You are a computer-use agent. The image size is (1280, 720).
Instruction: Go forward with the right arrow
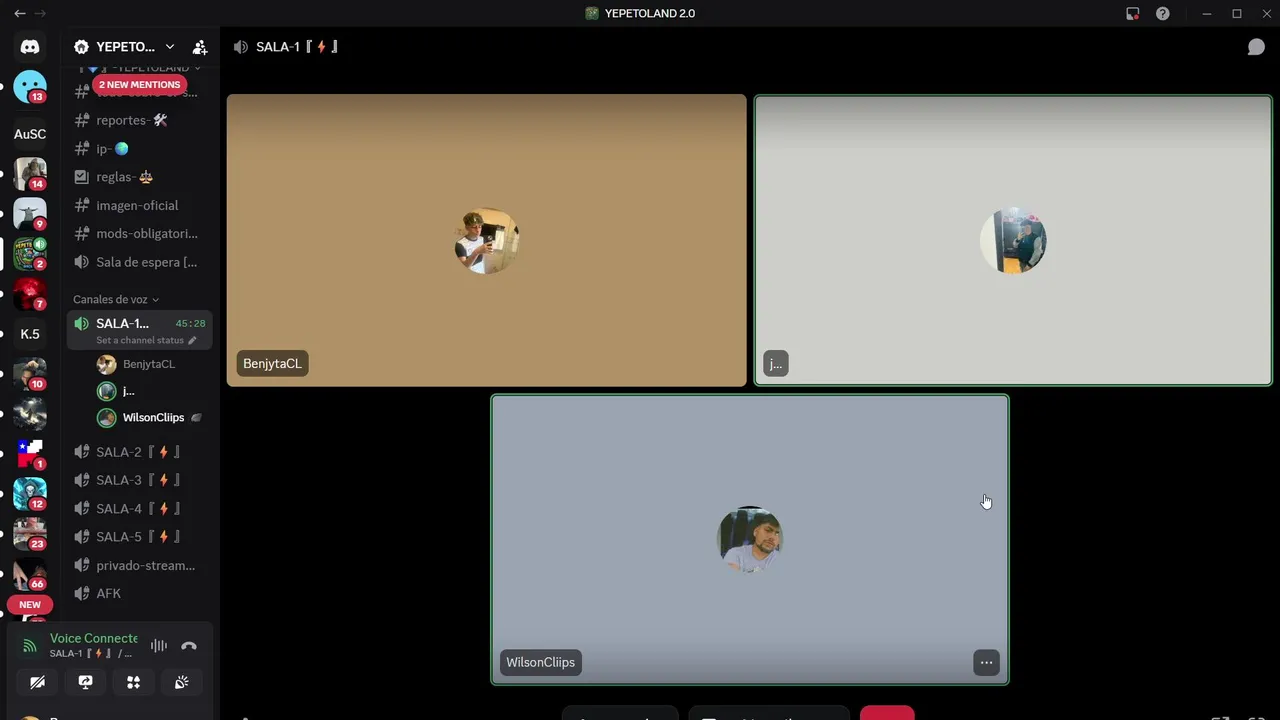[40, 13]
